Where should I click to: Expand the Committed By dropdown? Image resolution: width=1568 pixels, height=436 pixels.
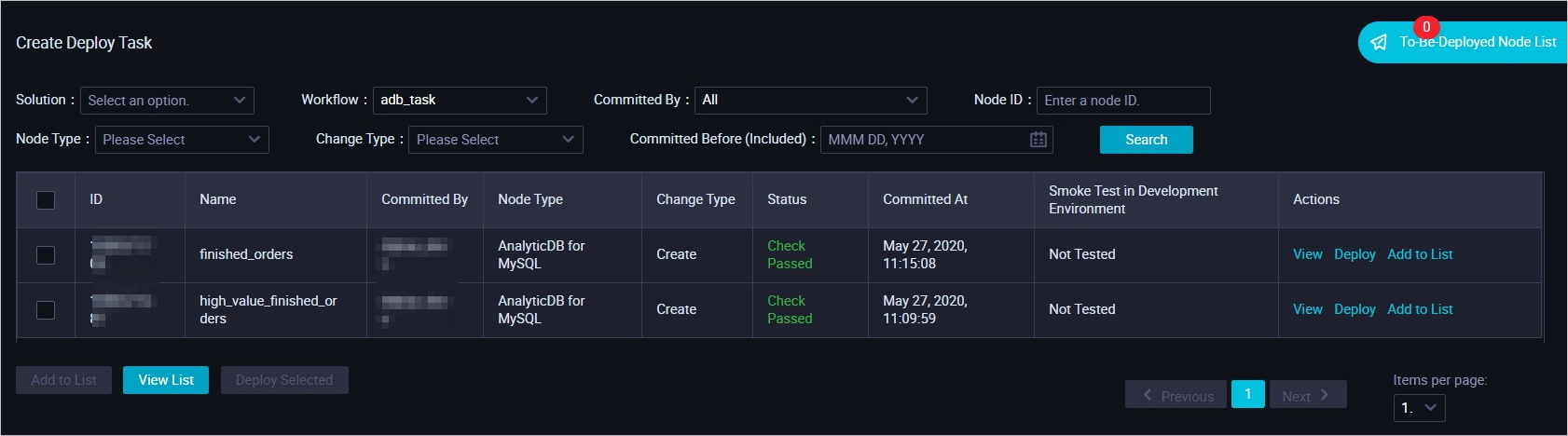click(x=811, y=101)
